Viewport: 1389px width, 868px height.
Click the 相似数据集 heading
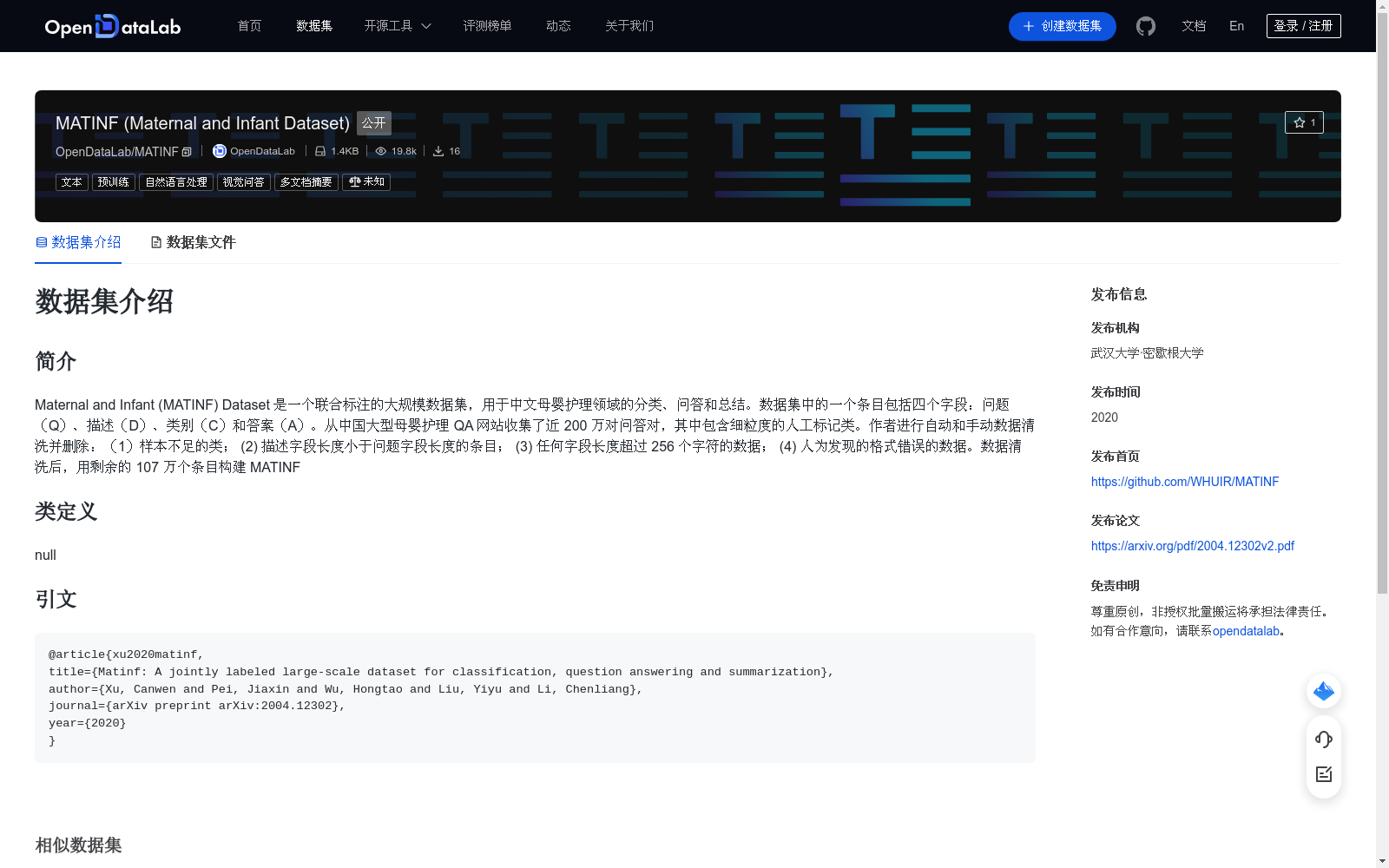(x=78, y=845)
